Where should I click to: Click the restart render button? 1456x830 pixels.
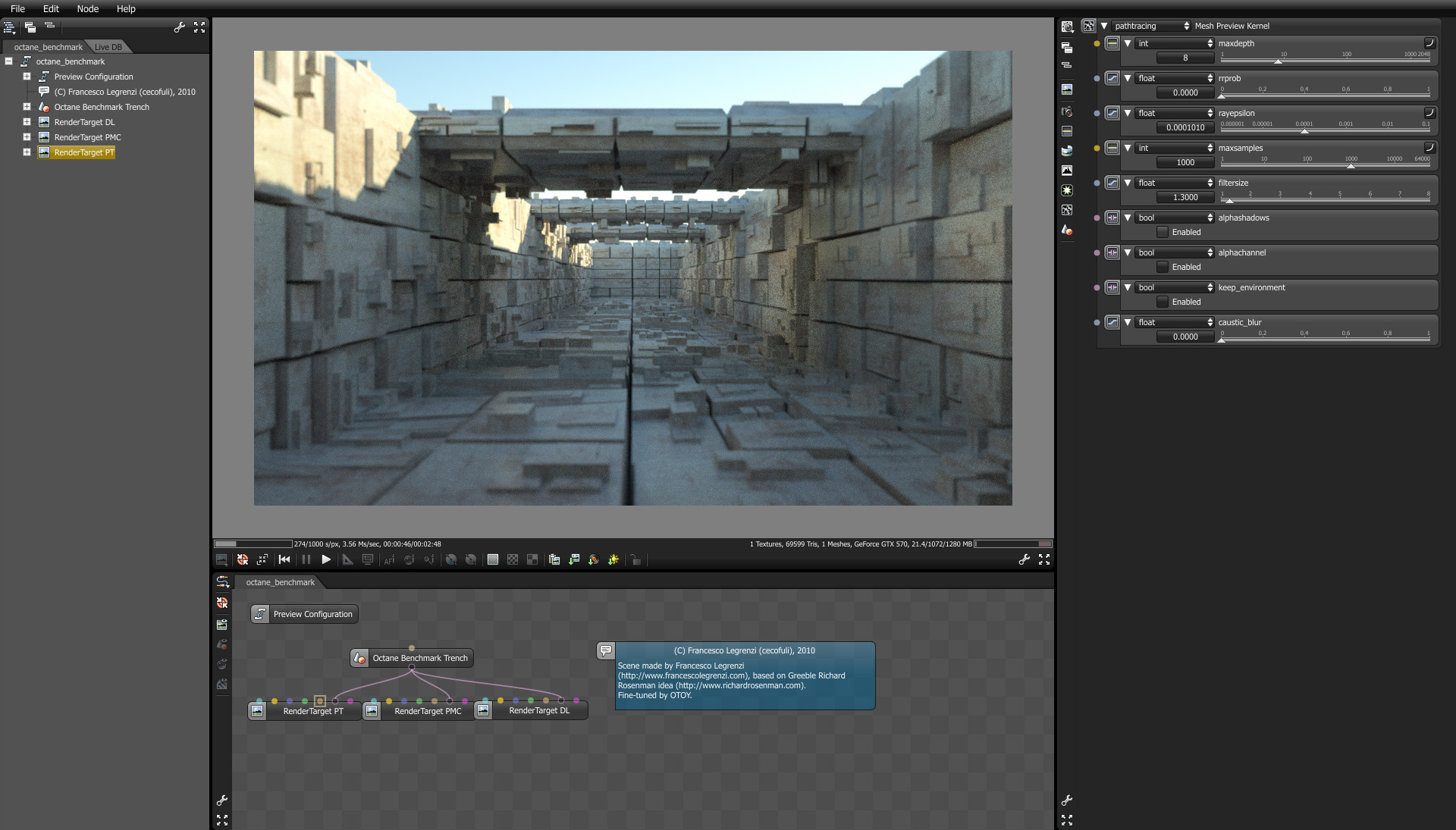284,559
